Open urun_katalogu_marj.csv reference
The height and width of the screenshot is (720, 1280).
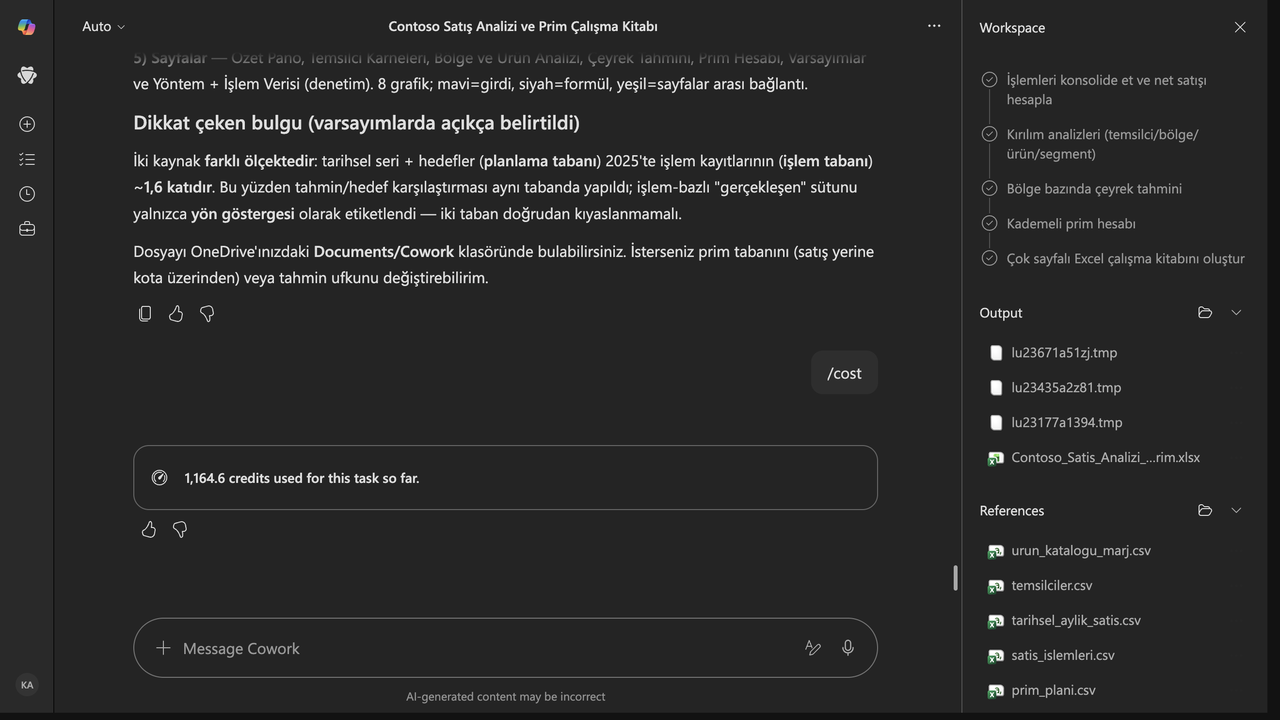1081,551
